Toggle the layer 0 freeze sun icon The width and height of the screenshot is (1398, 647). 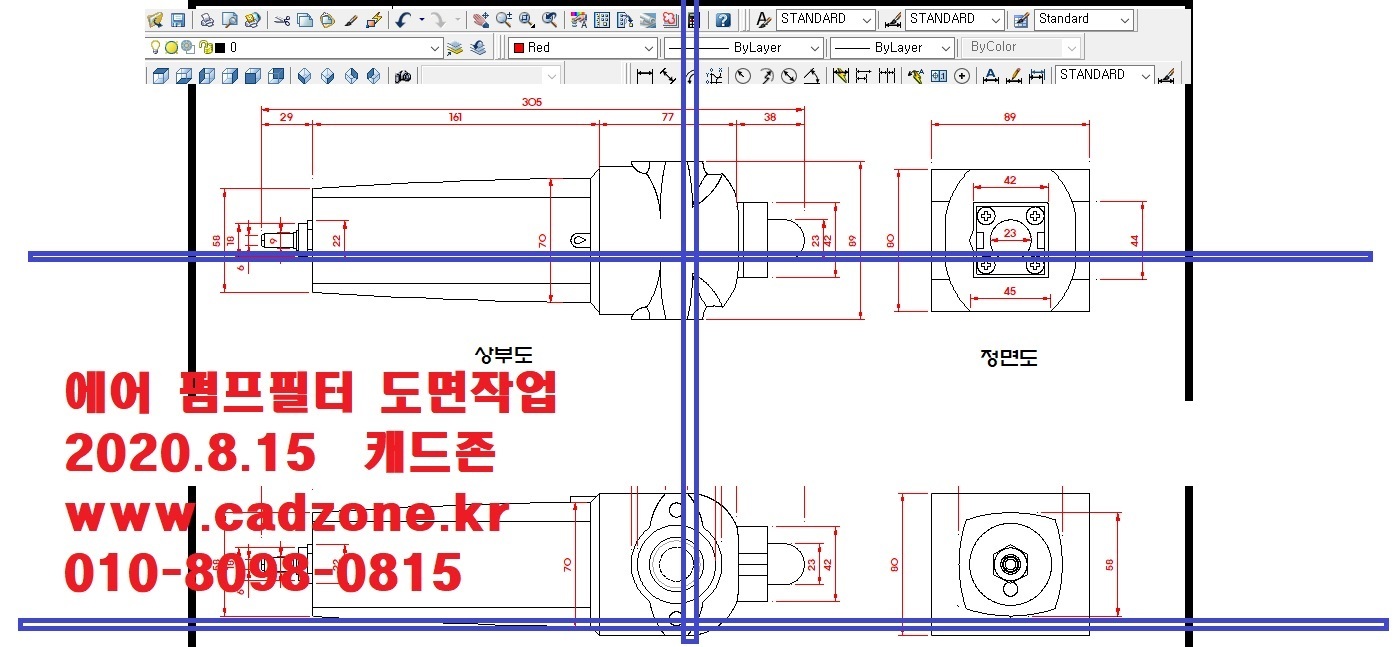[171, 47]
